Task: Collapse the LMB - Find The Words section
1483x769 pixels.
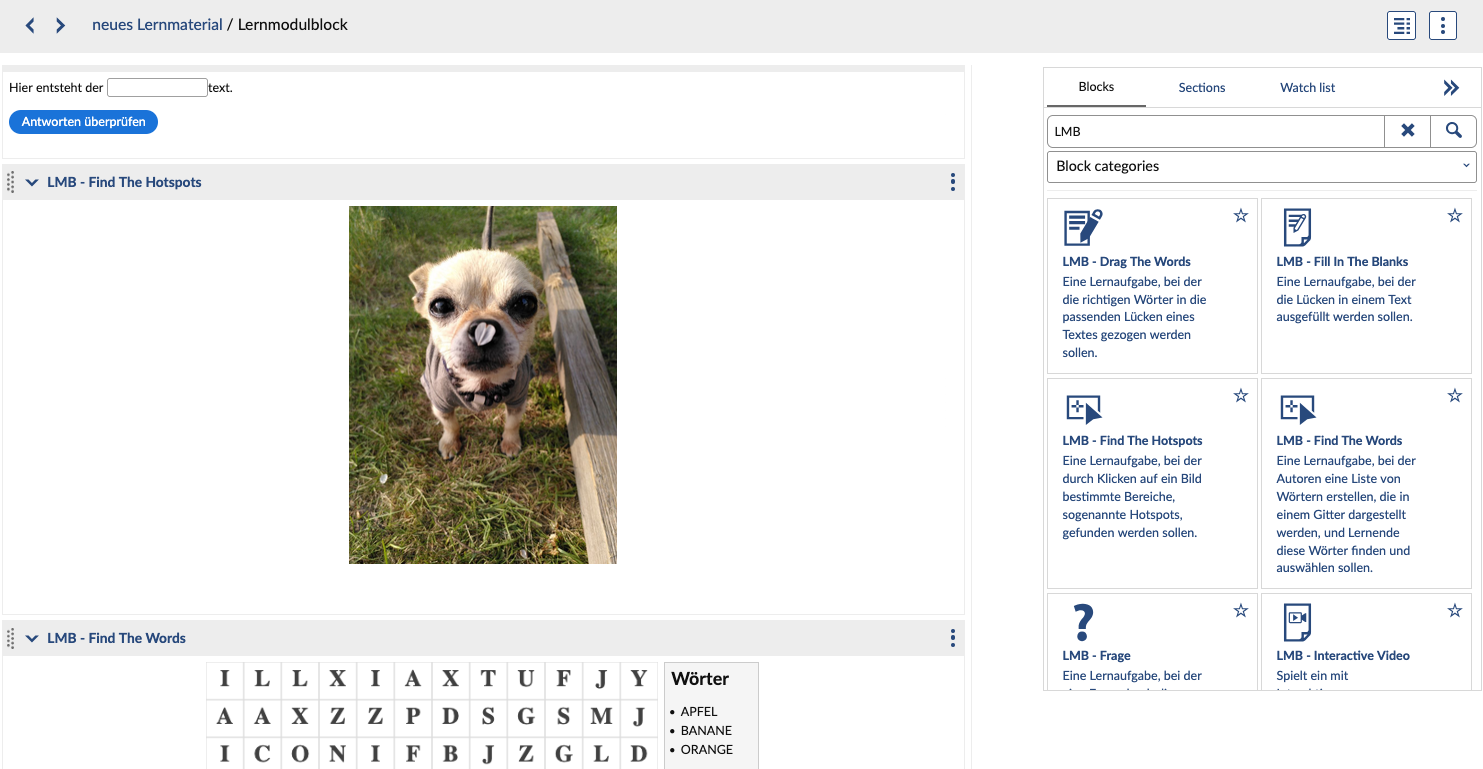Action: click(32, 638)
